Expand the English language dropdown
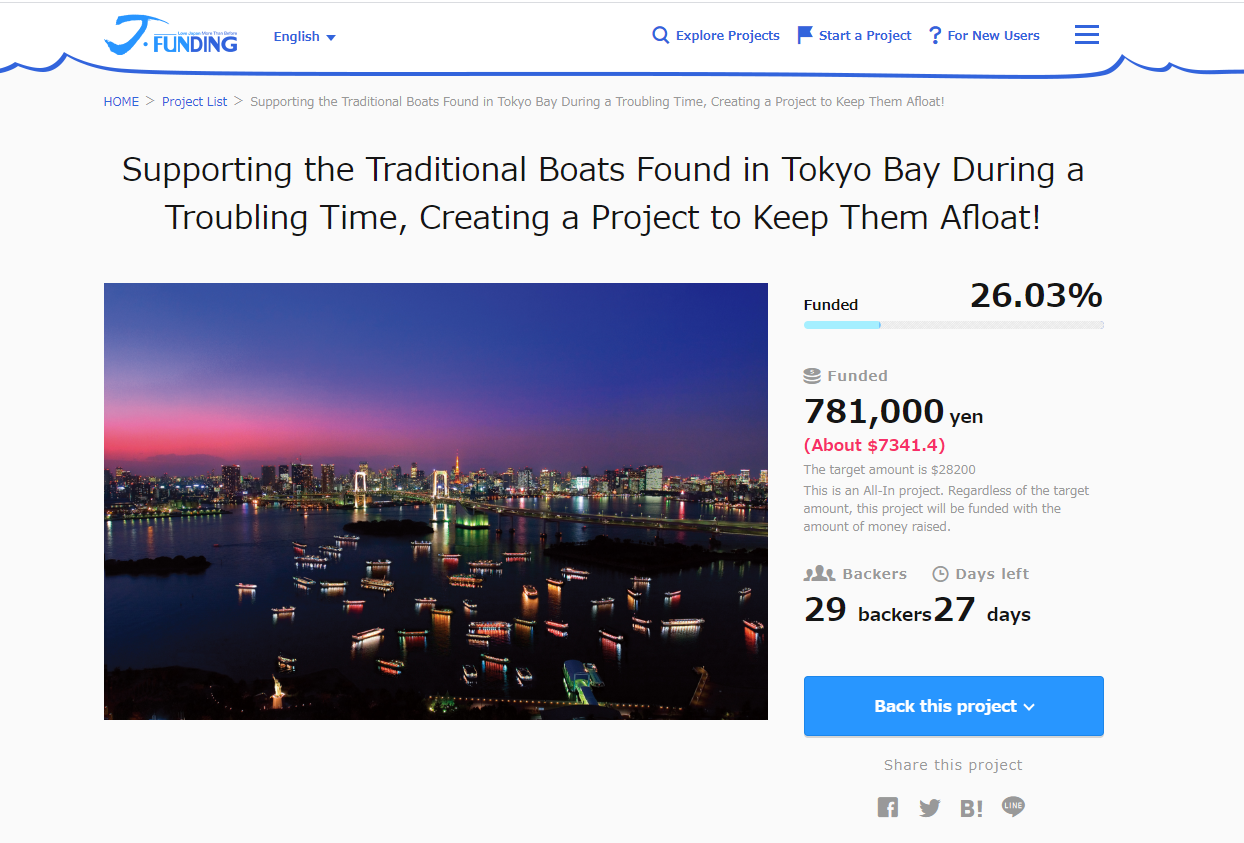 [x=305, y=37]
